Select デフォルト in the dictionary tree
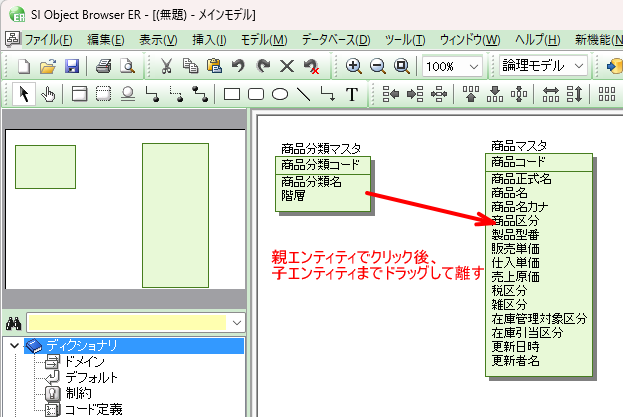623x417 pixels. [x=91, y=377]
